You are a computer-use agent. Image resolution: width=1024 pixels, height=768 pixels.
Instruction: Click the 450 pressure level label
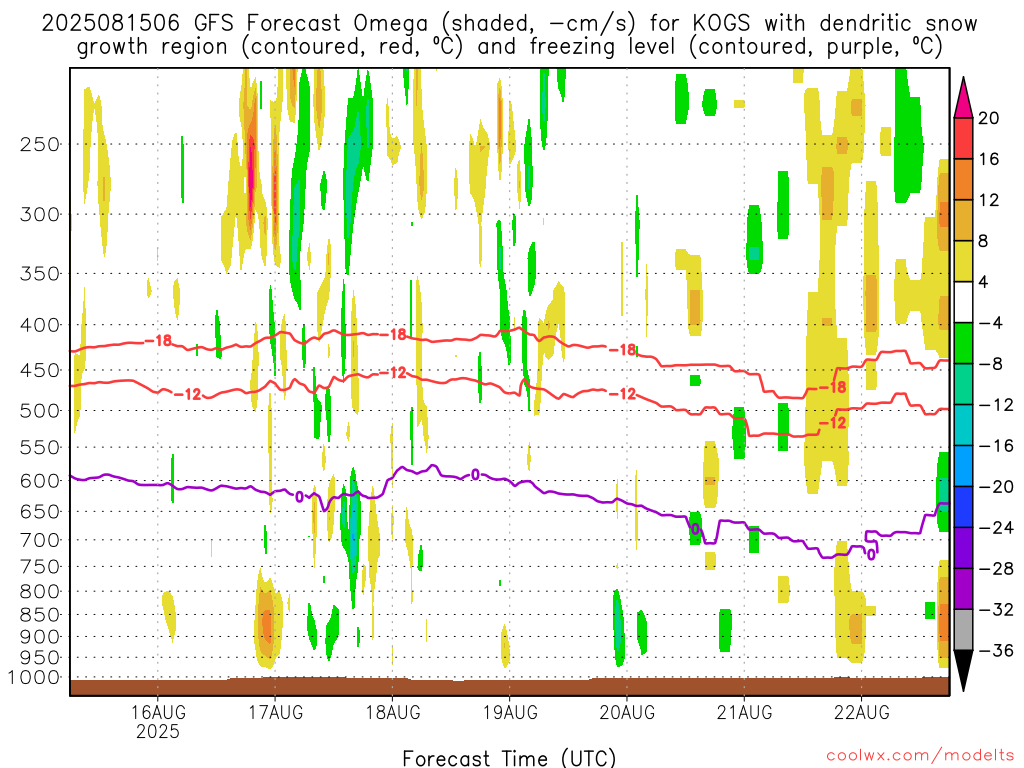point(40,370)
